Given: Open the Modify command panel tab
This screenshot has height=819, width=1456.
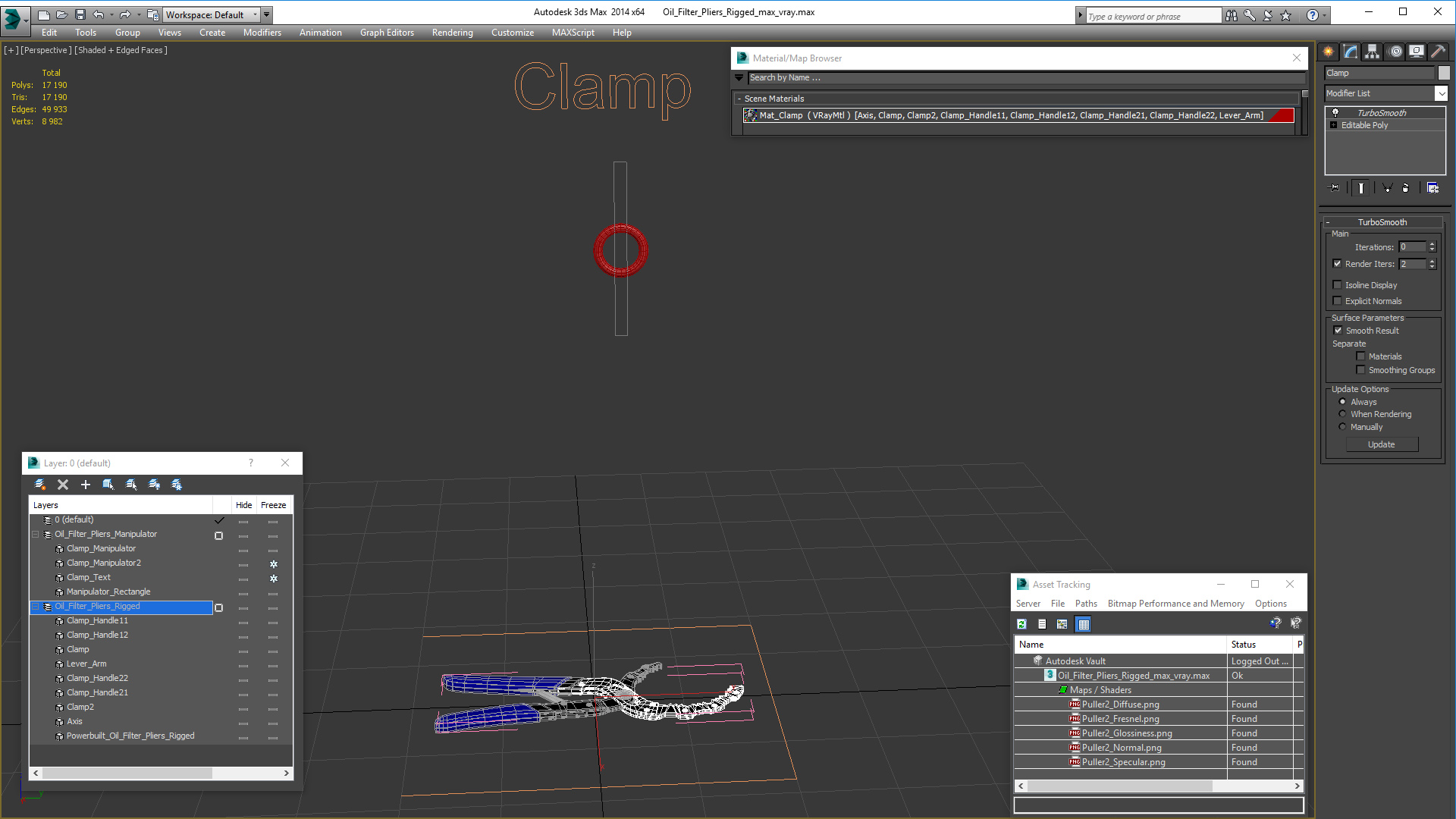Looking at the screenshot, I should (x=1351, y=52).
